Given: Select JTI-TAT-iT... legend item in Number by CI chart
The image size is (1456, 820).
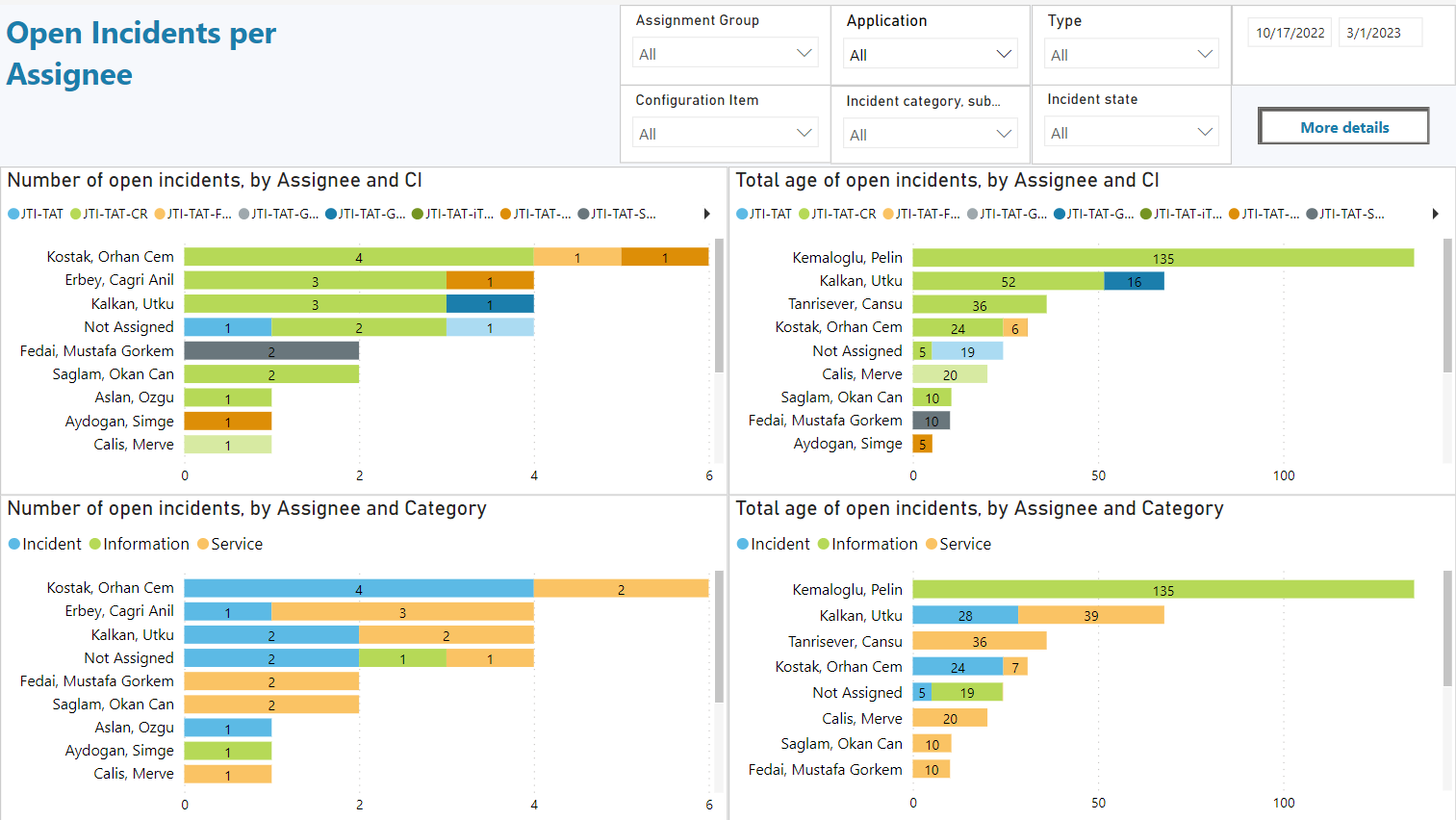Looking at the screenshot, I should (x=452, y=214).
